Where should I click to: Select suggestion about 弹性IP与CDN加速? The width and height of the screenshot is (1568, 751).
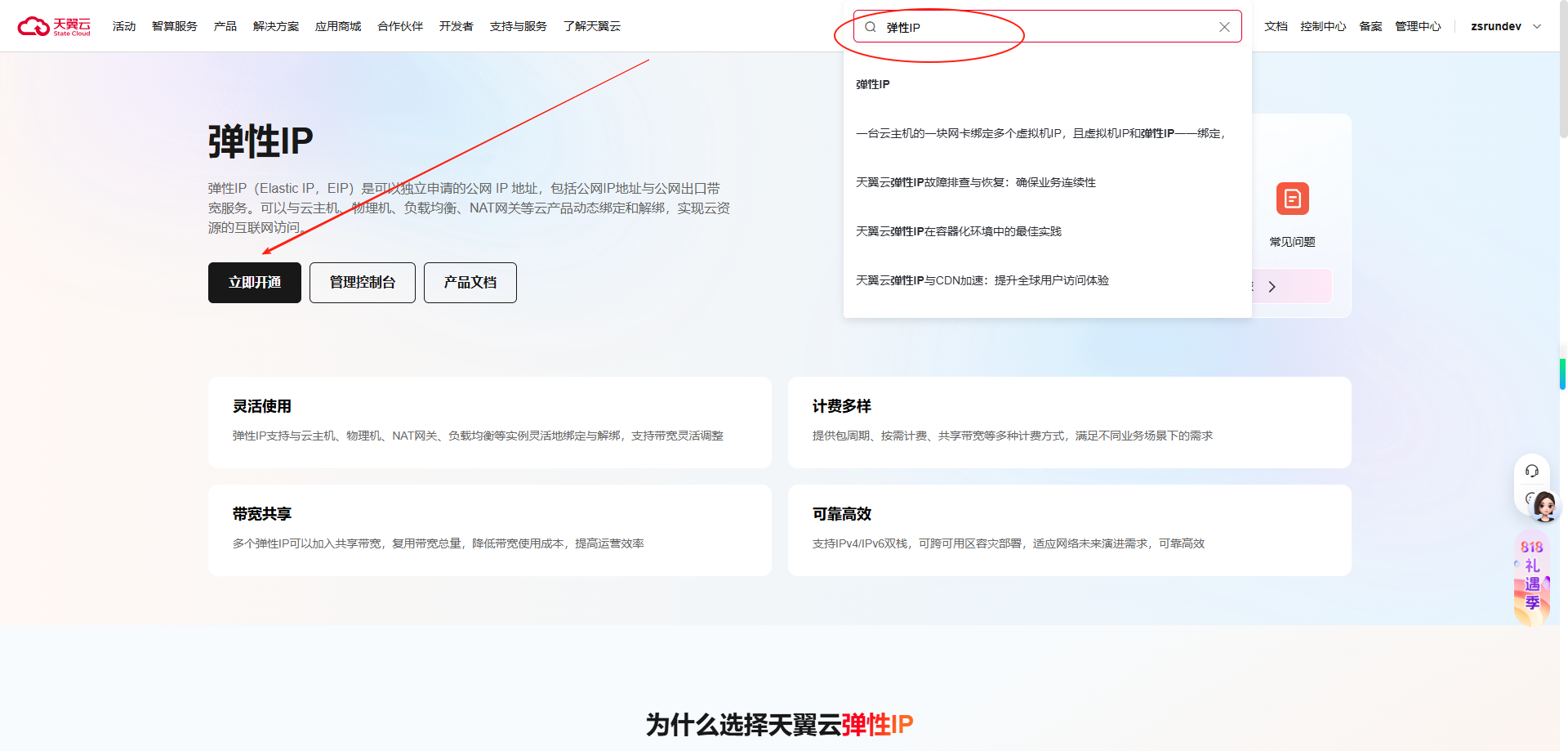[982, 279]
